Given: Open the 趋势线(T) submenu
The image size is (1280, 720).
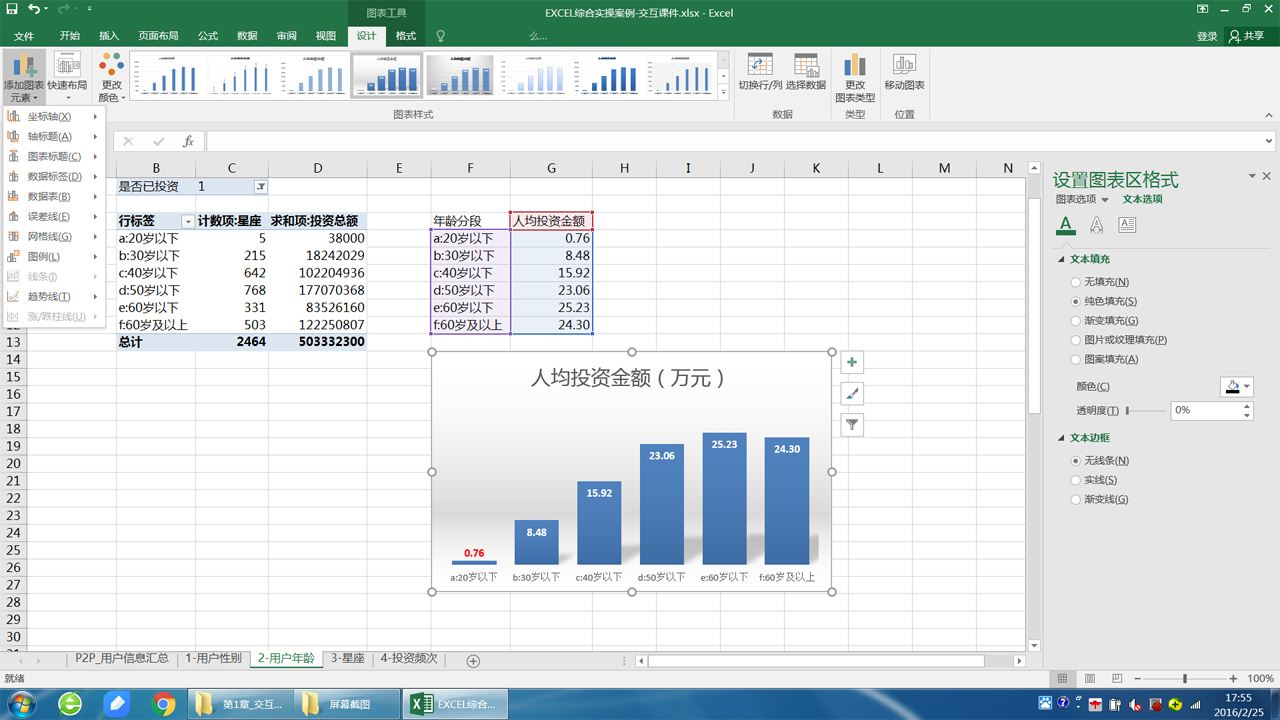Looking at the screenshot, I should (x=55, y=296).
